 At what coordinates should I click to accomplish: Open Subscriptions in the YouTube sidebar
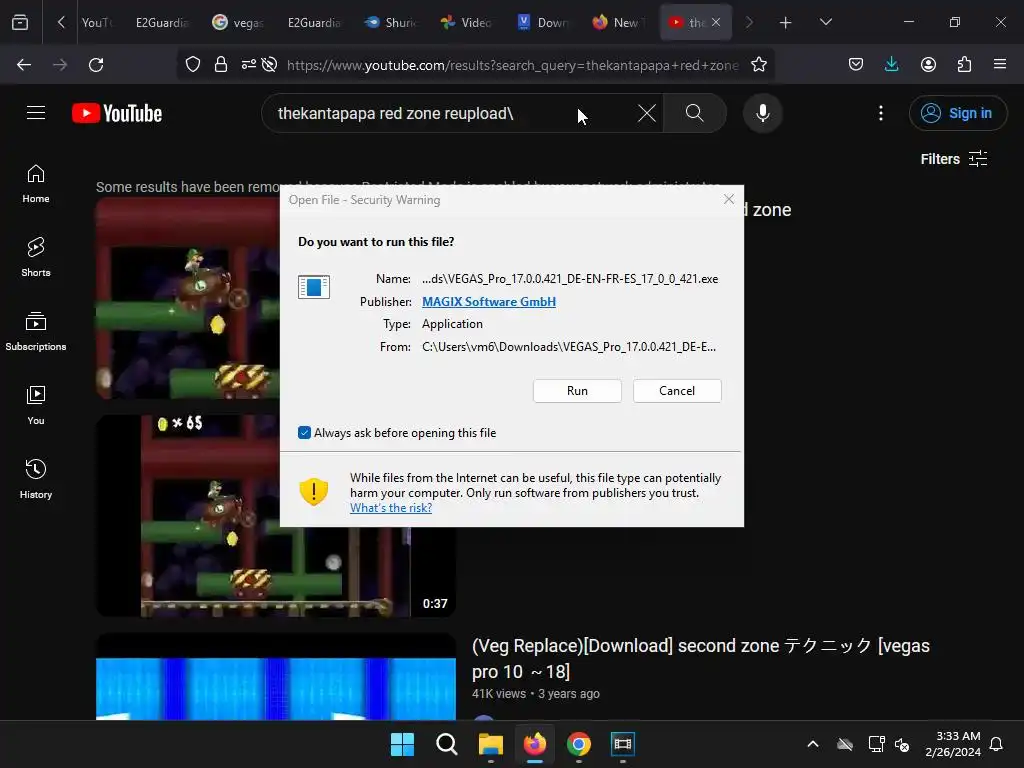pos(36,332)
